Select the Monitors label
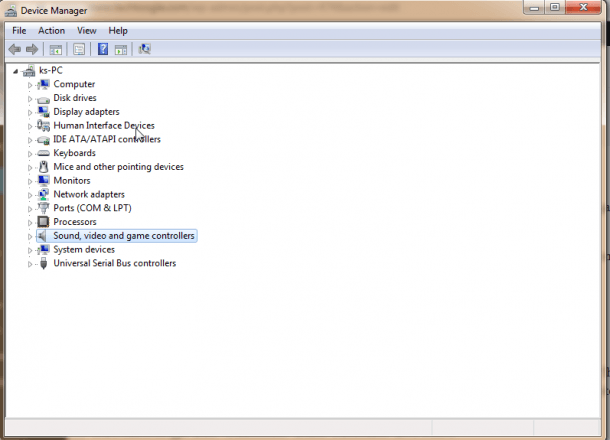The width and height of the screenshot is (610, 440). coord(72,181)
